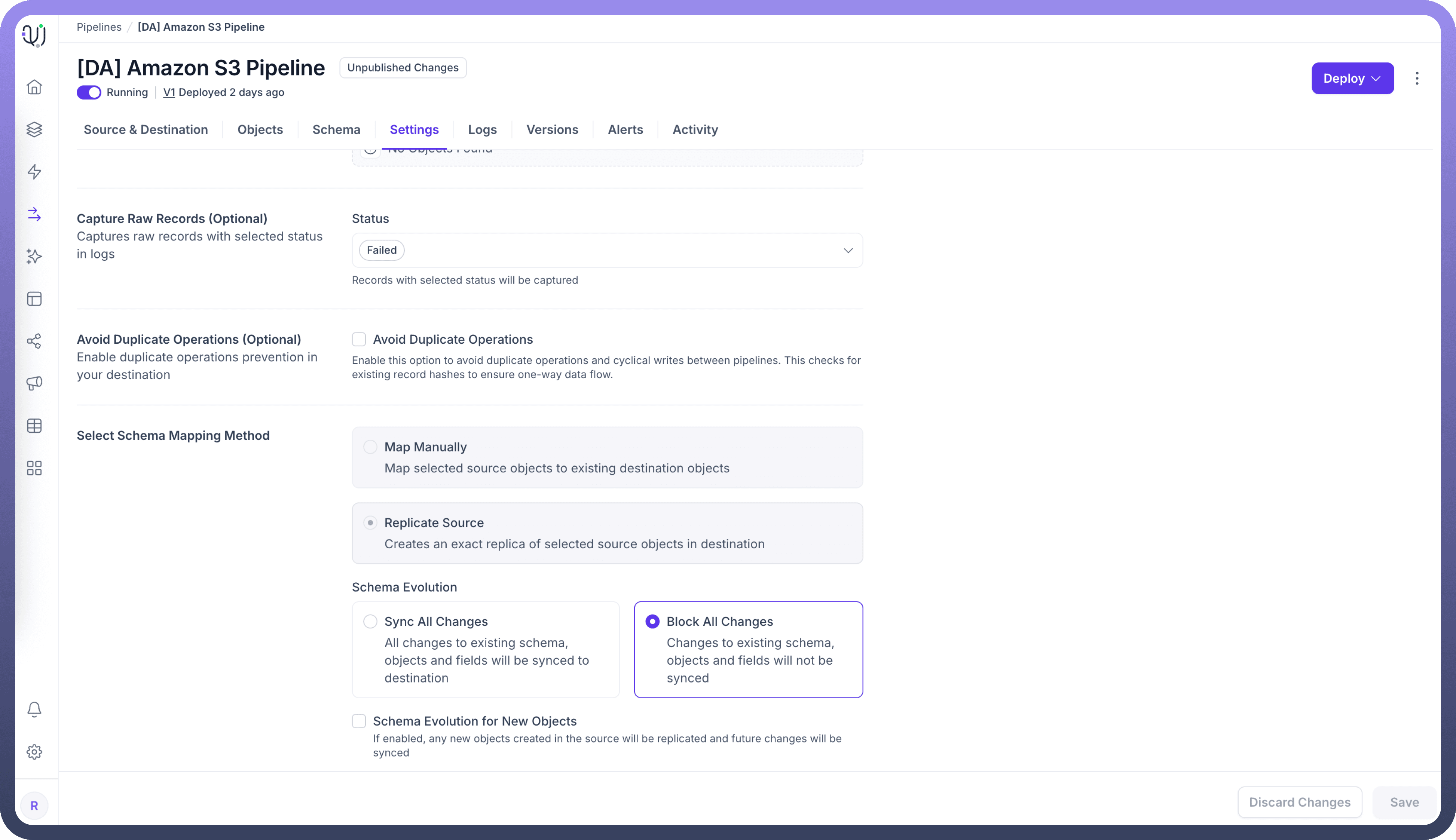This screenshot has width=1456, height=840.
Task: Switch to the Schema tab
Action: point(336,130)
